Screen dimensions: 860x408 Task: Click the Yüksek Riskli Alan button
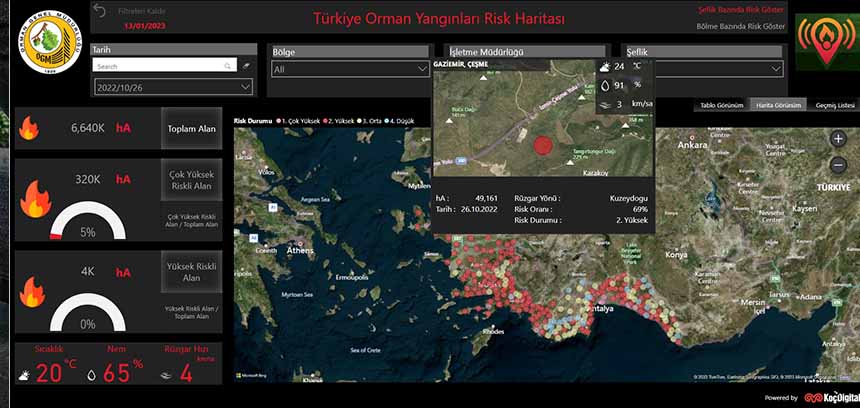click(x=191, y=272)
